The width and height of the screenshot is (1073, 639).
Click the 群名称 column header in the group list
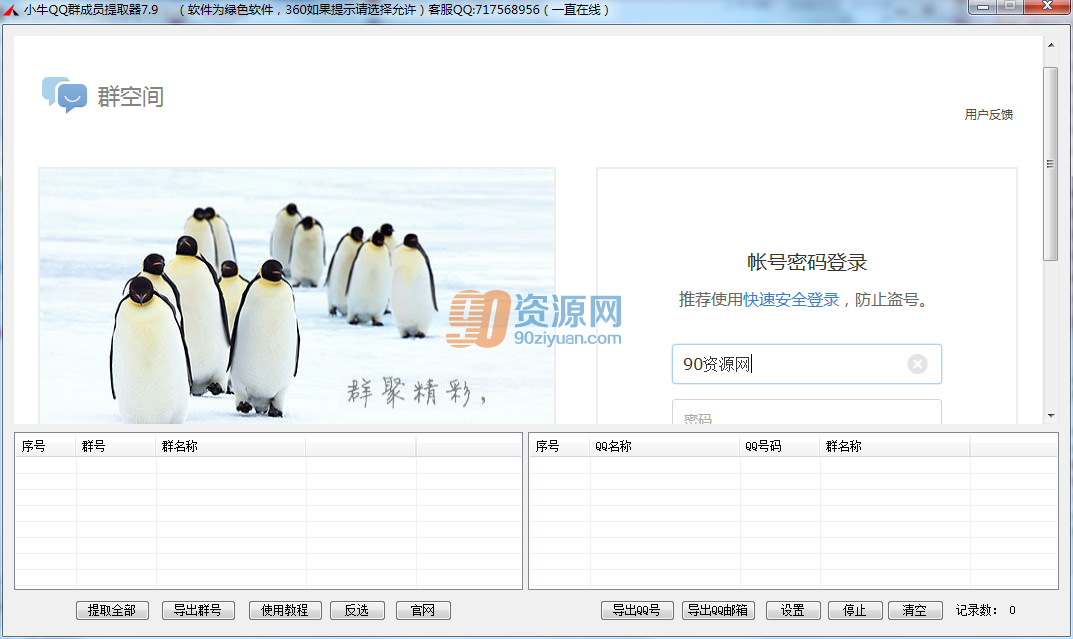[x=231, y=446]
